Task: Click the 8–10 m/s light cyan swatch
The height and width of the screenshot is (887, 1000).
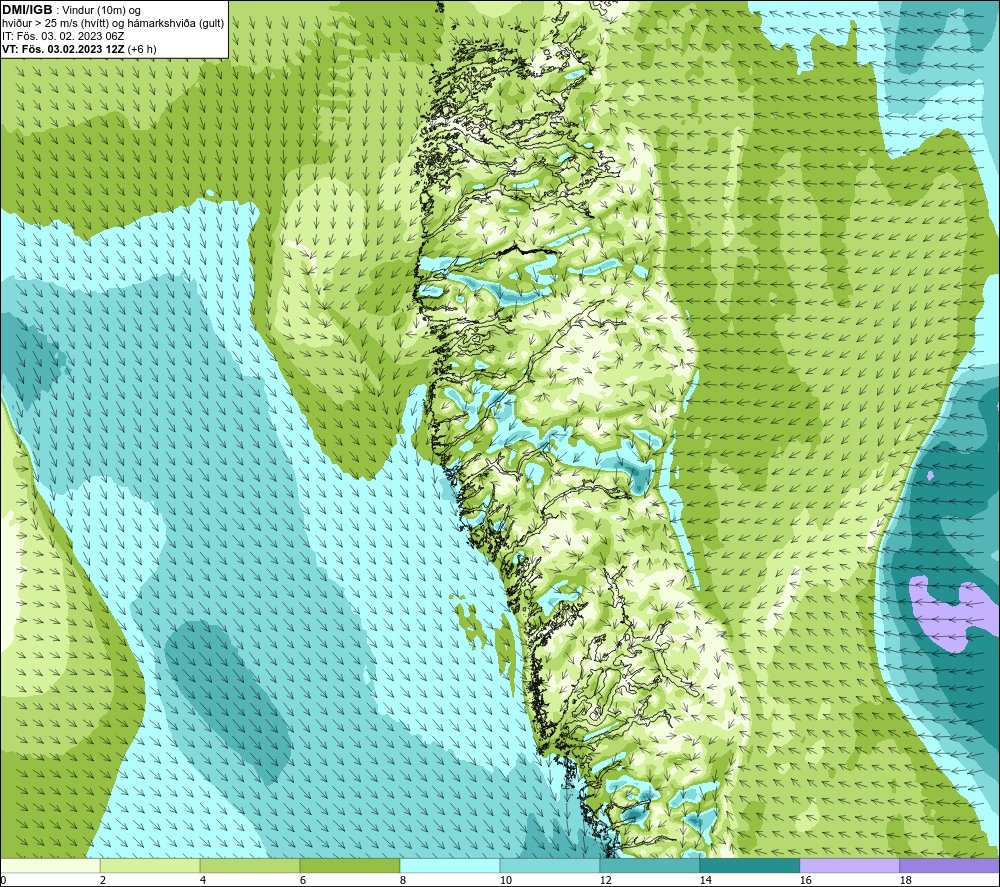Action: [x=450, y=866]
